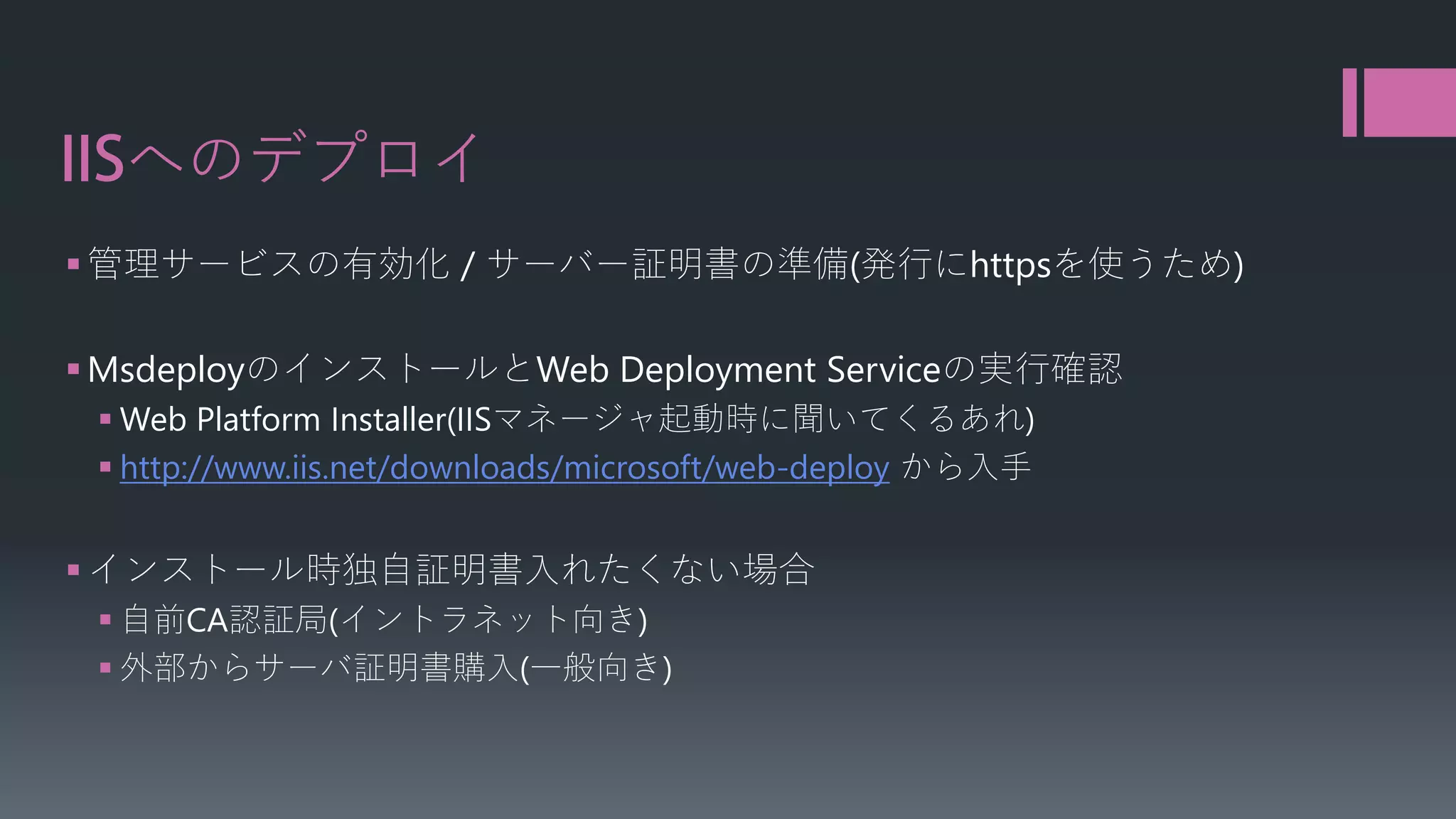Click the "外部からサーバ証明書購入(一般向き)" sub-bullet

point(396,668)
